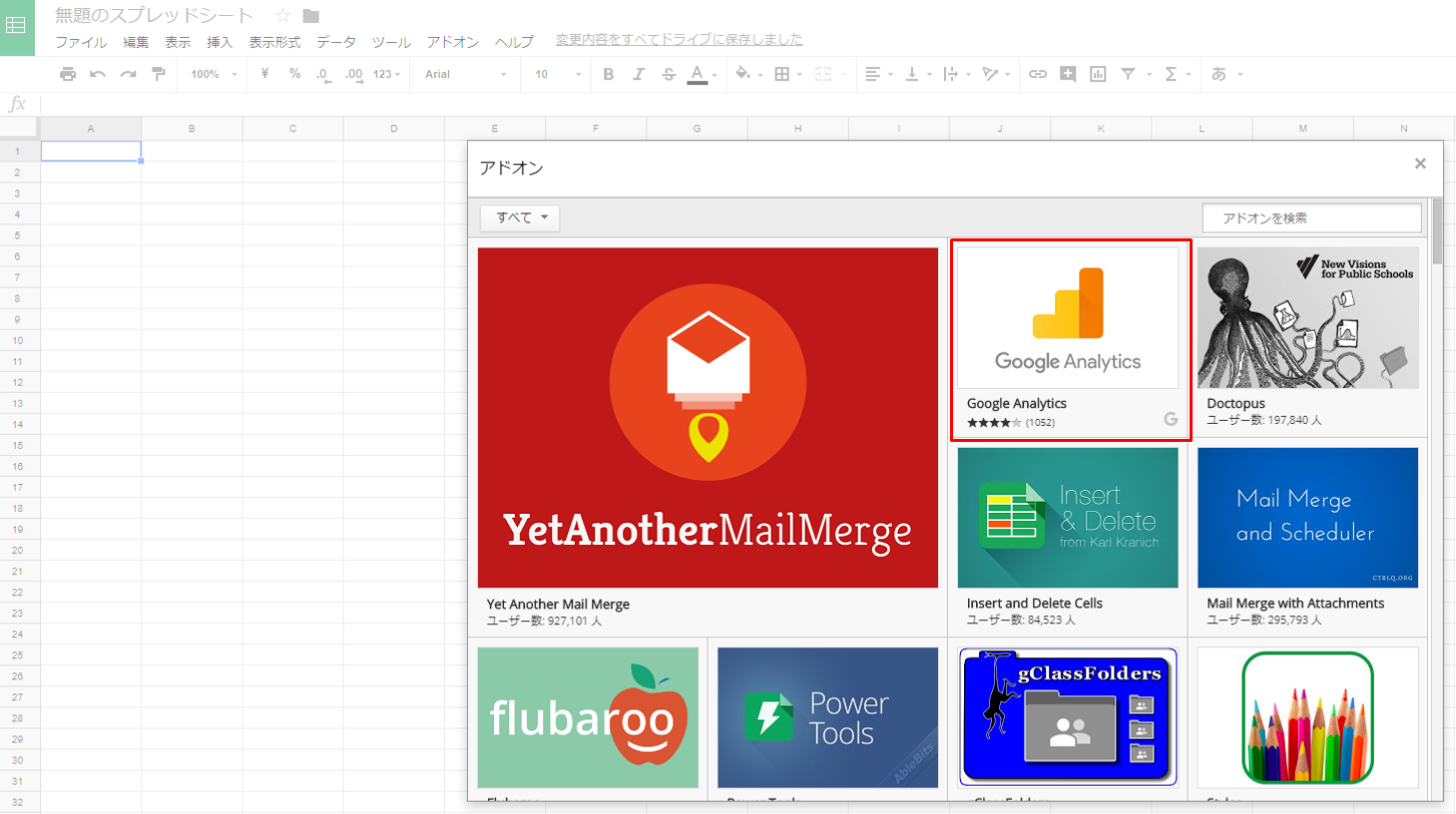Select the Paint format tool
The image size is (1456, 814).
(158, 74)
